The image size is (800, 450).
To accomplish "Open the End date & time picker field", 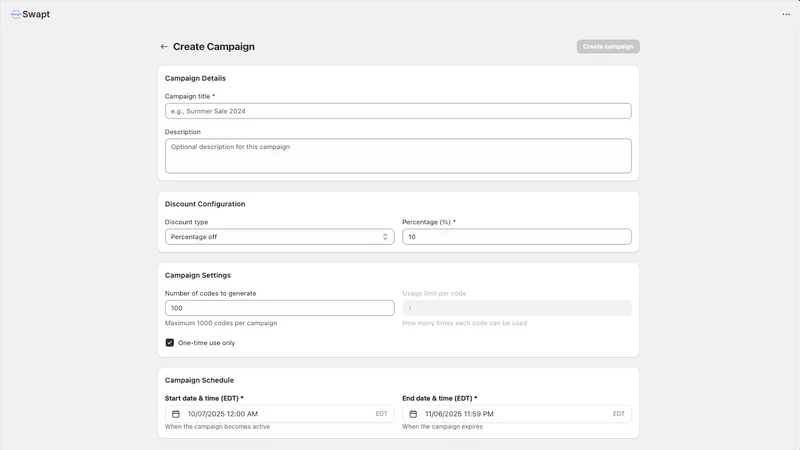I will click(517, 414).
